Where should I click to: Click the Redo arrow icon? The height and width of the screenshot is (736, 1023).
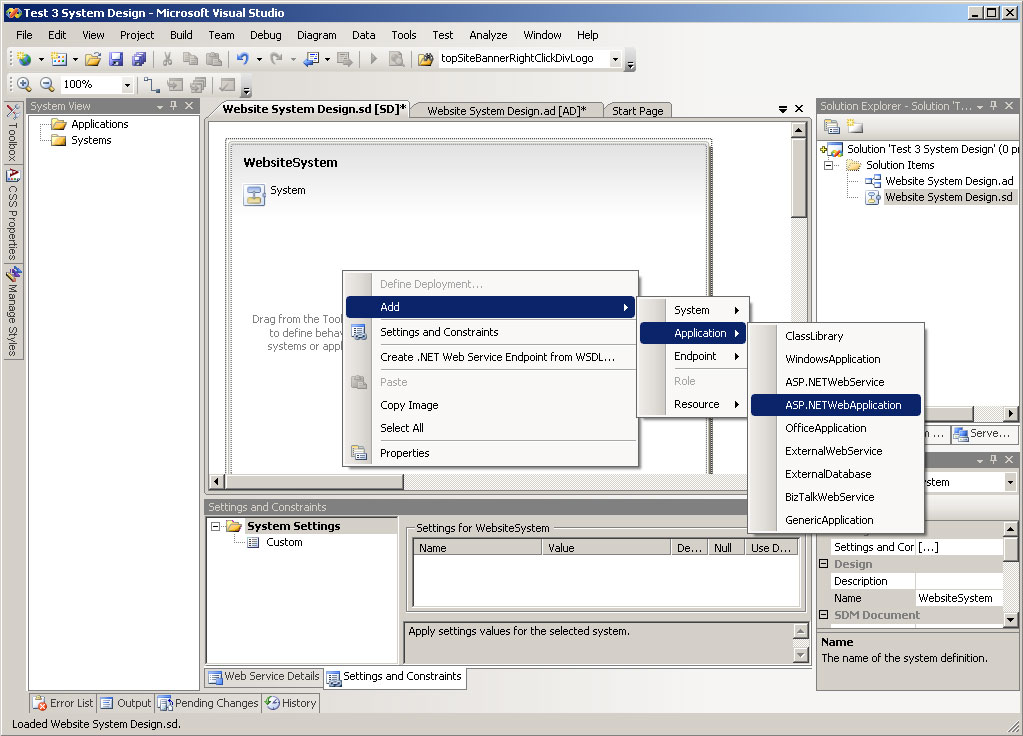(277, 59)
